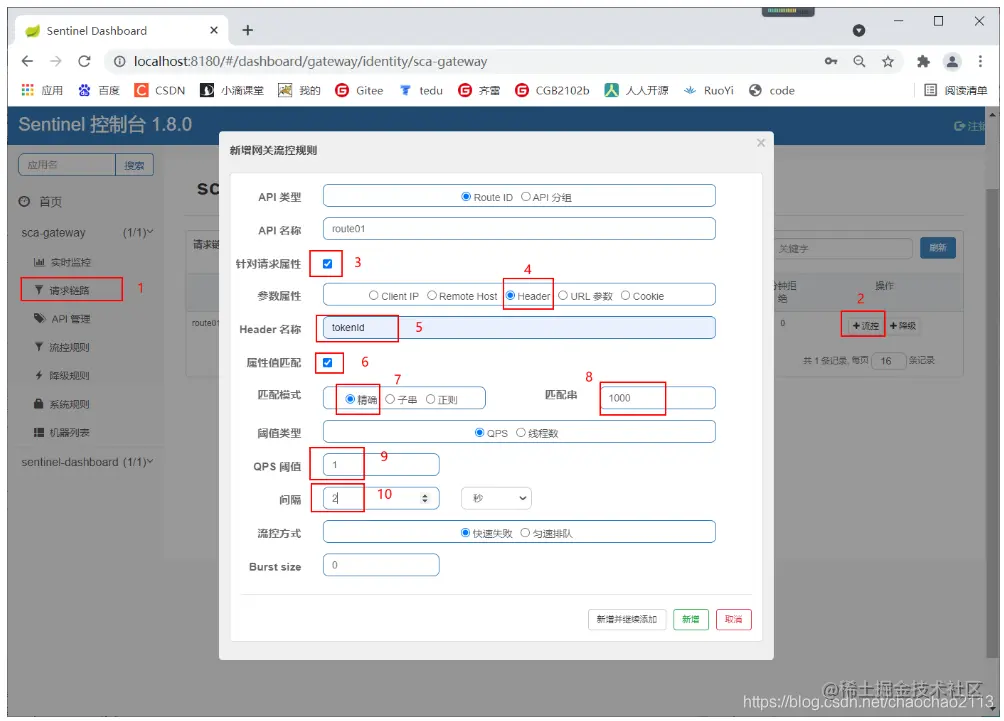The height and width of the screenshot is (721, 1004).
Task: Open Chrome three-dot menu
Action: 980,61
